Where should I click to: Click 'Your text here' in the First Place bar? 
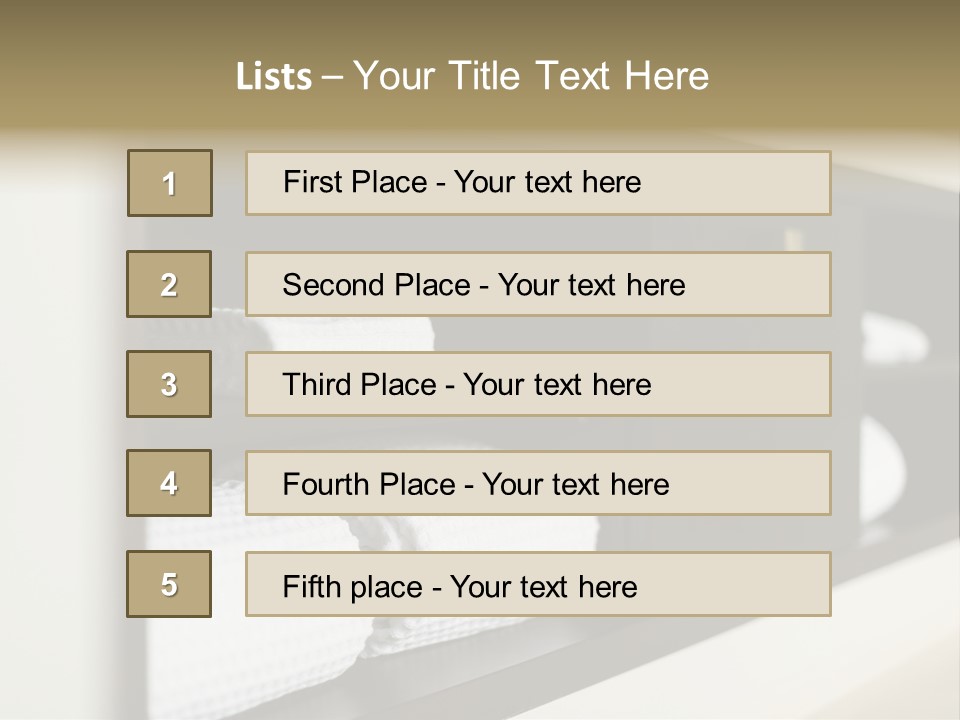[547, 182]
